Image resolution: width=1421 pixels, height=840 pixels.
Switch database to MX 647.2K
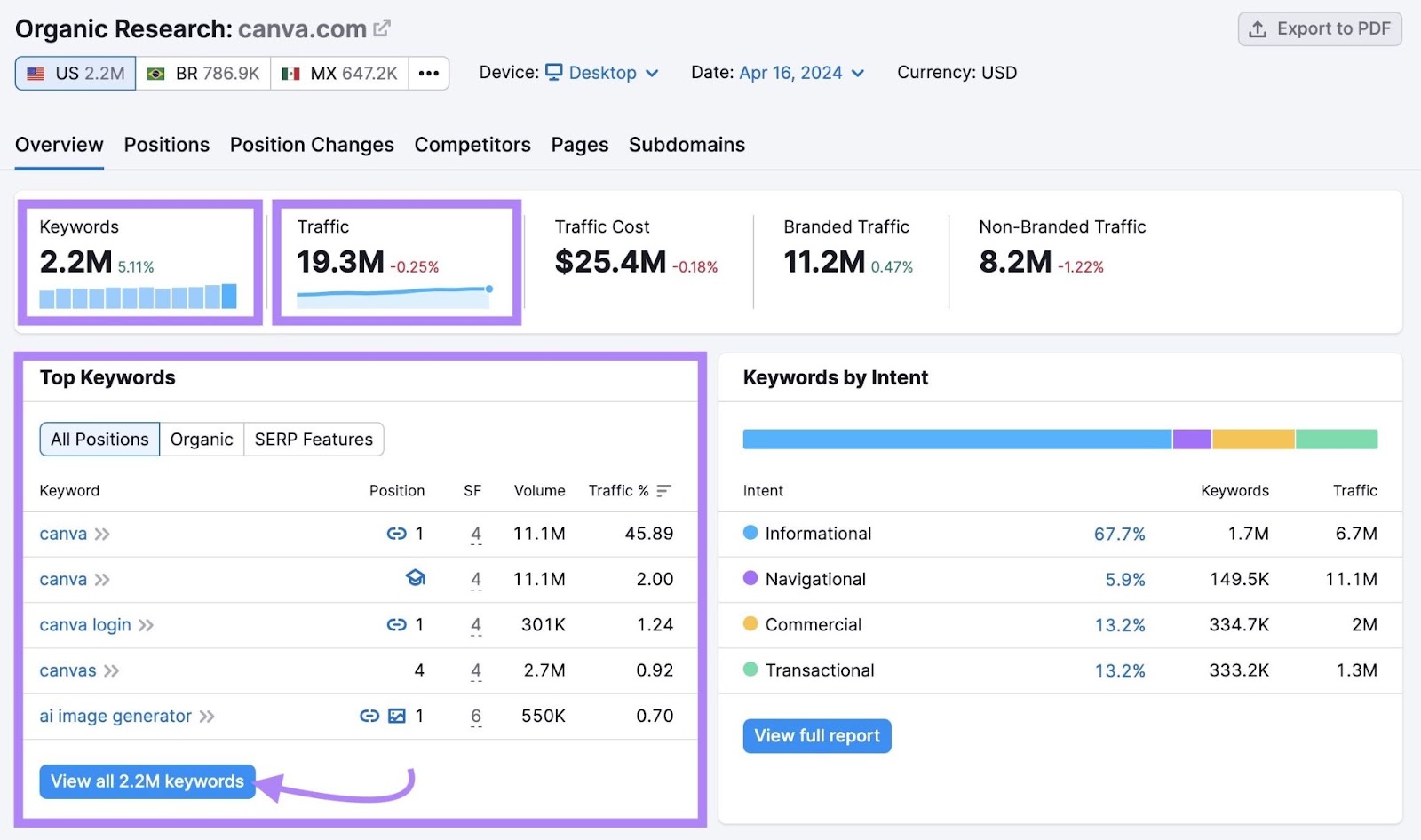338,74
